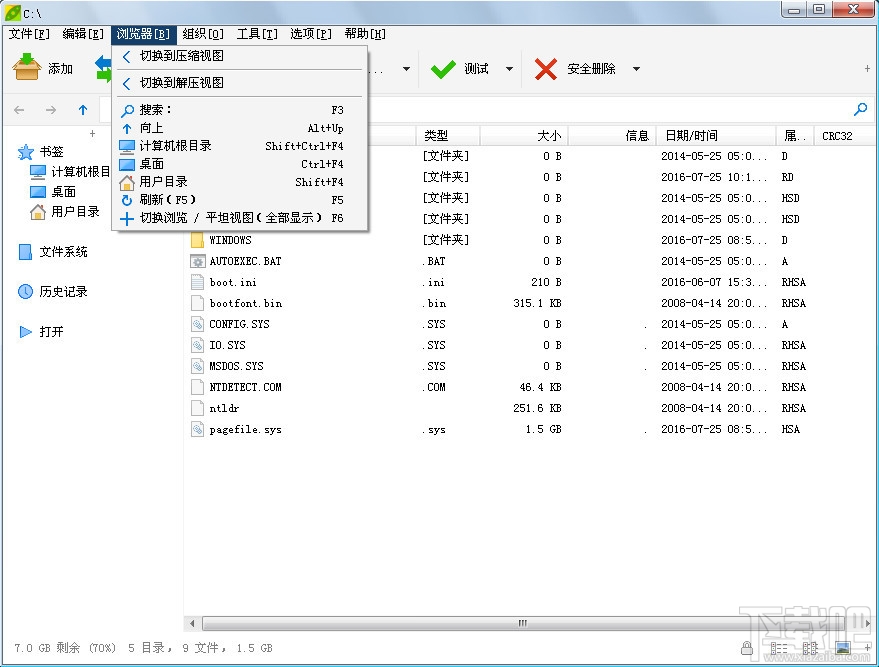Screen dimensions: 879x667
Task: Click the plus icon above bookmarks
Action: coord(92,133)
